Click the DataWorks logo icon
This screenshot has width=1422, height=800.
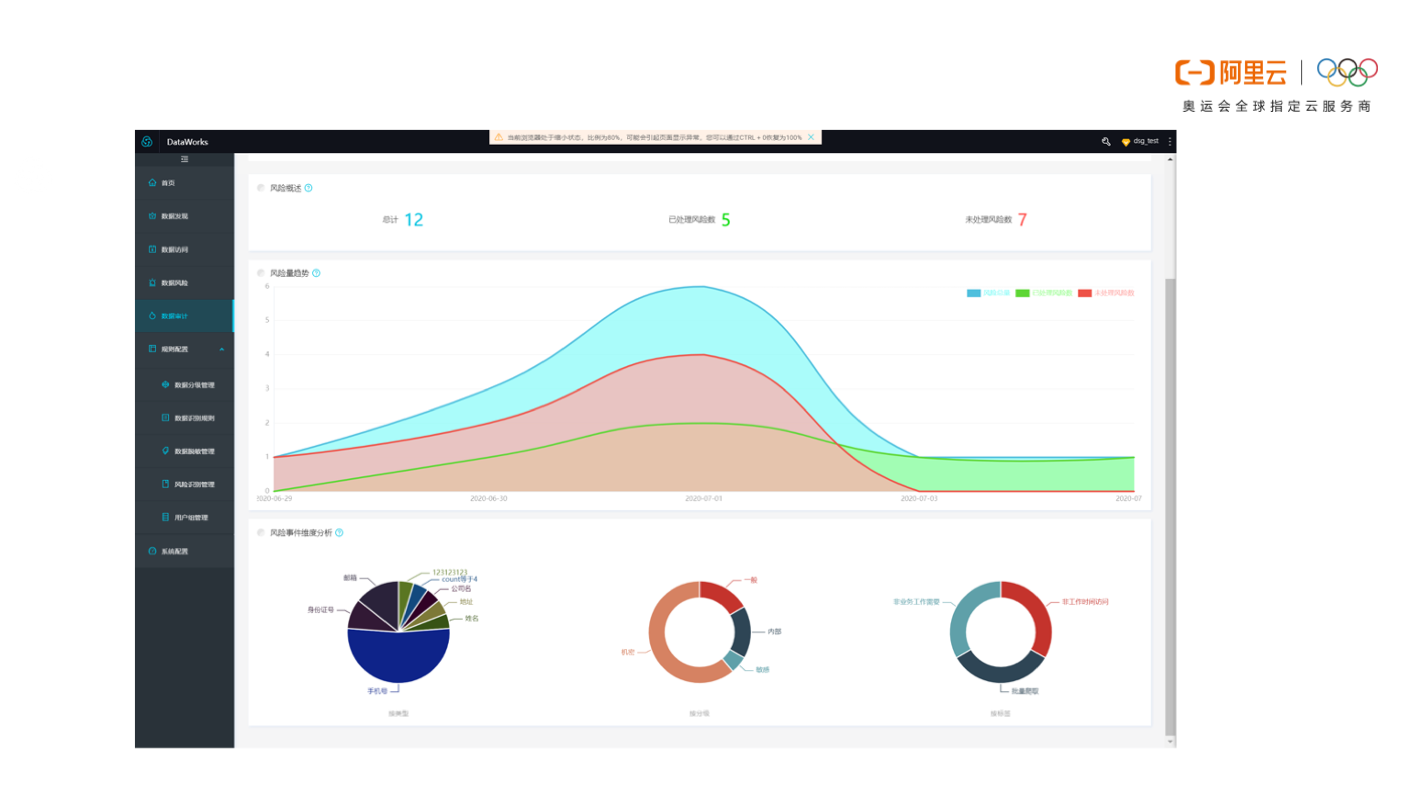pyautogui.click(x=147, y=142)
